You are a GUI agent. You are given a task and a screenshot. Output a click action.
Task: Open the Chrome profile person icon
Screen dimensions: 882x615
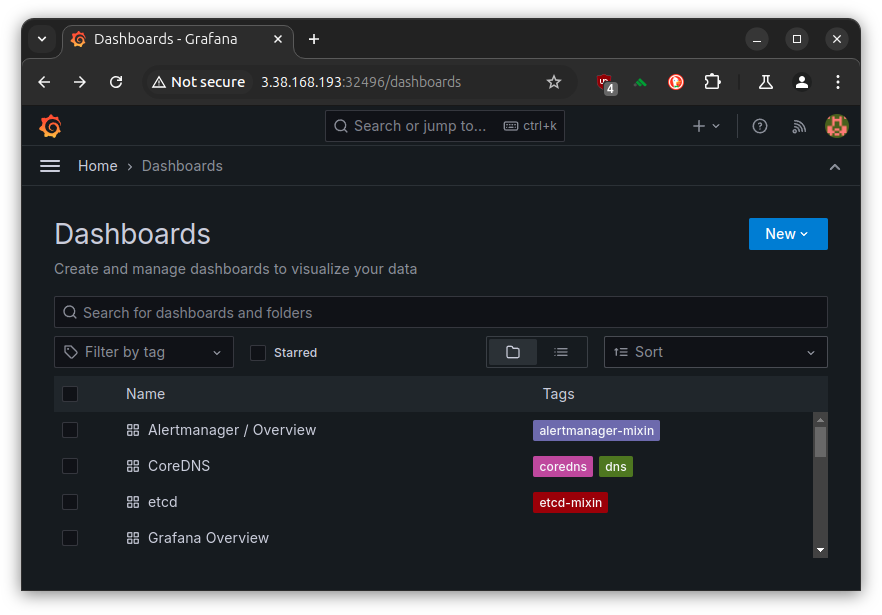tap(802, 82)
